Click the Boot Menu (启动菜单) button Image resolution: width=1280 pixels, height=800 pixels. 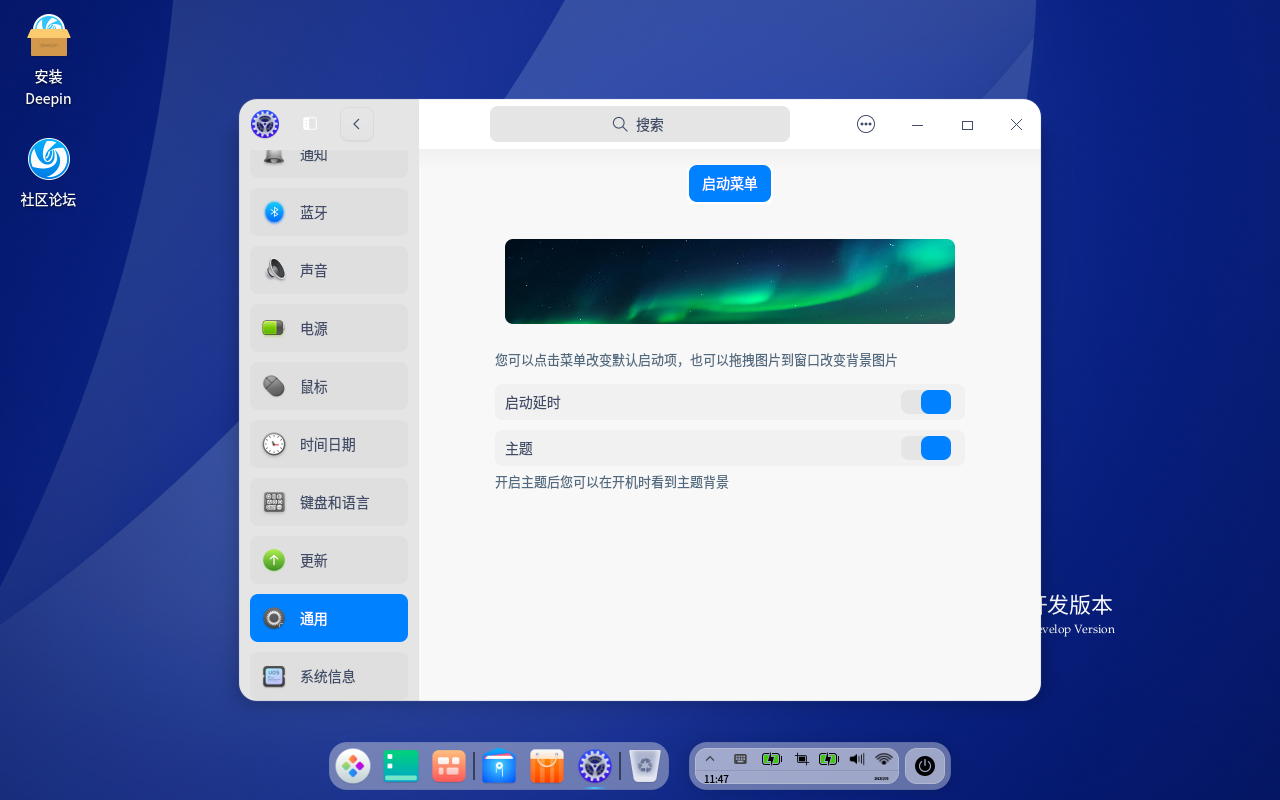coord(729,183)
